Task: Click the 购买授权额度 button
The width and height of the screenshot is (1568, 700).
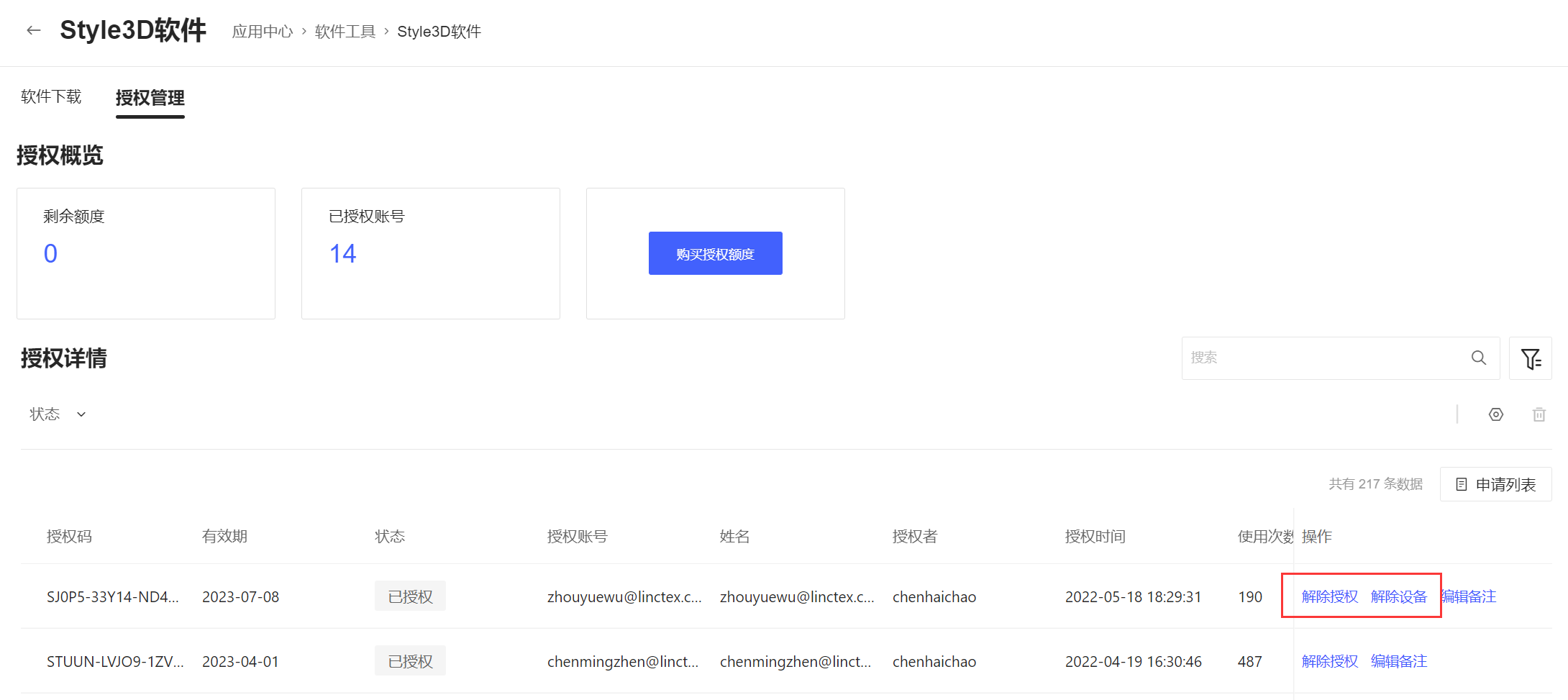Action: pos(715,253)
